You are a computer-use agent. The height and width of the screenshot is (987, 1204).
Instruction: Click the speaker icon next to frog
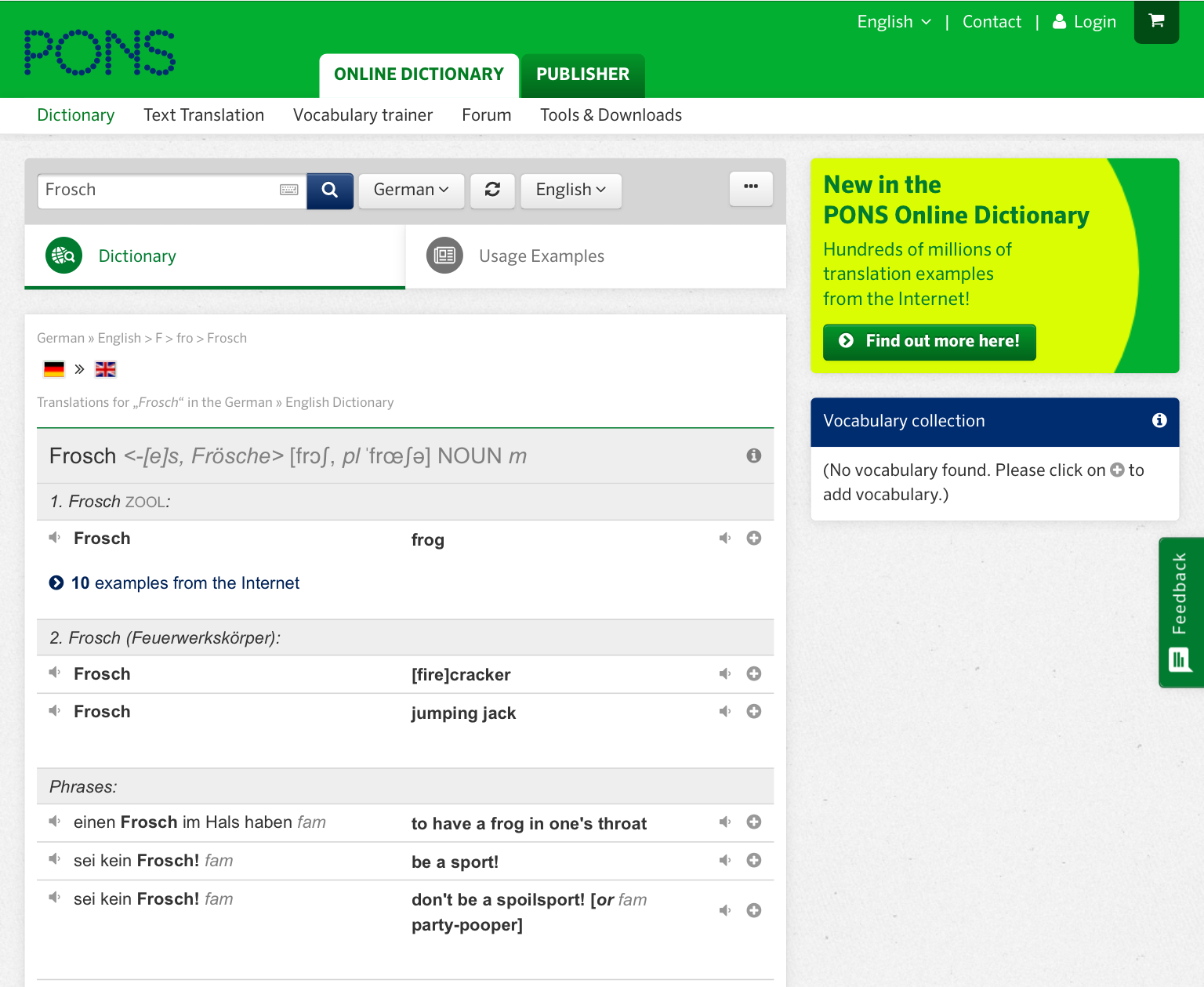click(x=724, y=539)
